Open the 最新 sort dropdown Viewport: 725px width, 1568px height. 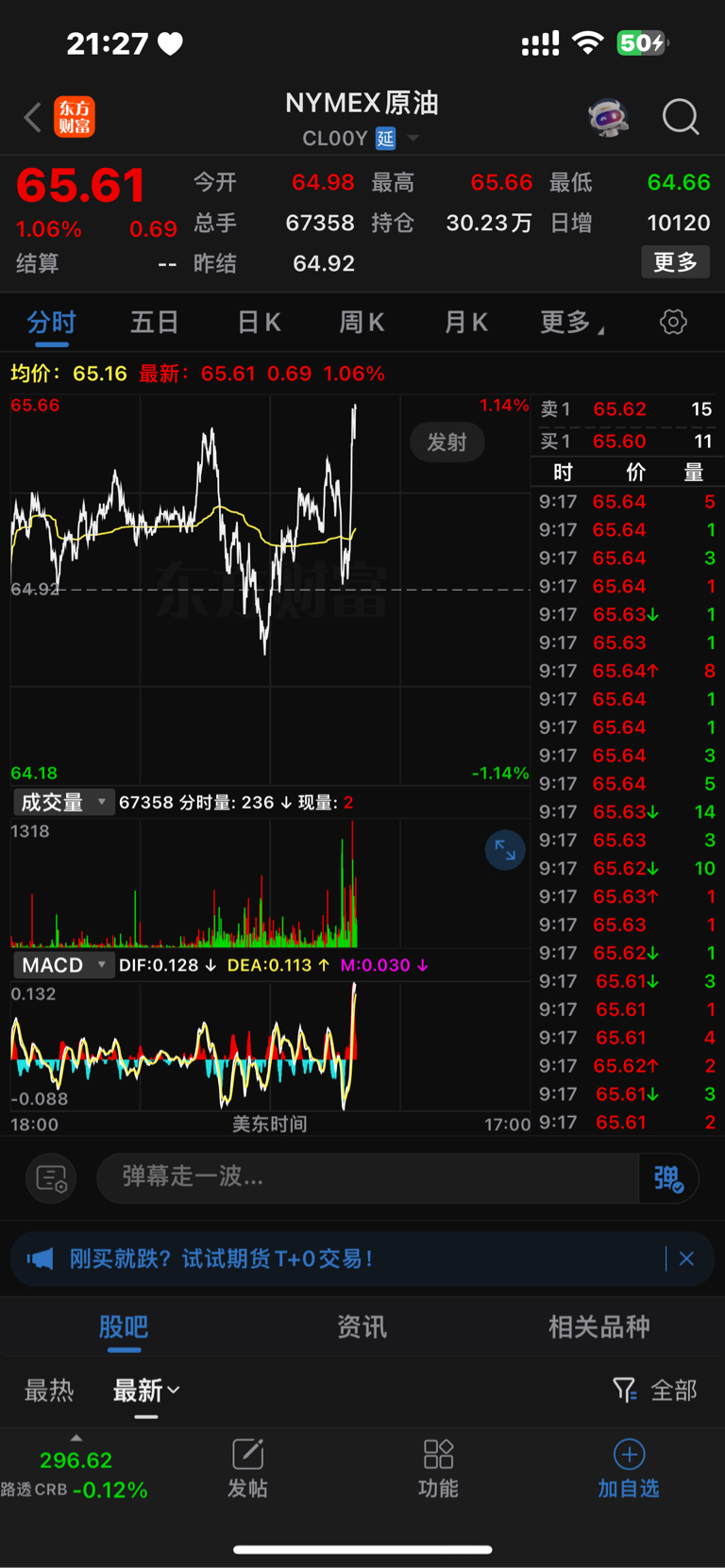[x=146, y=1391]
